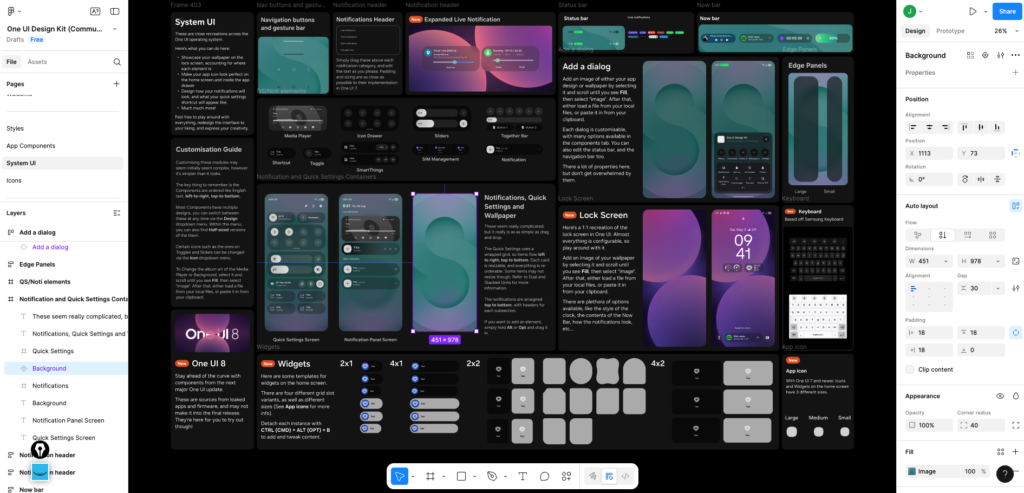Activate the Text tool
This screenshot has height=493, width=1024.
pos(522,476)
